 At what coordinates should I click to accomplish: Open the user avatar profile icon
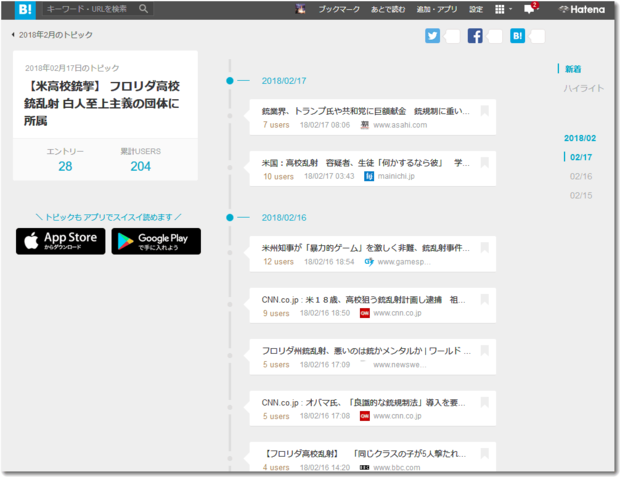(x=301, y=9)
